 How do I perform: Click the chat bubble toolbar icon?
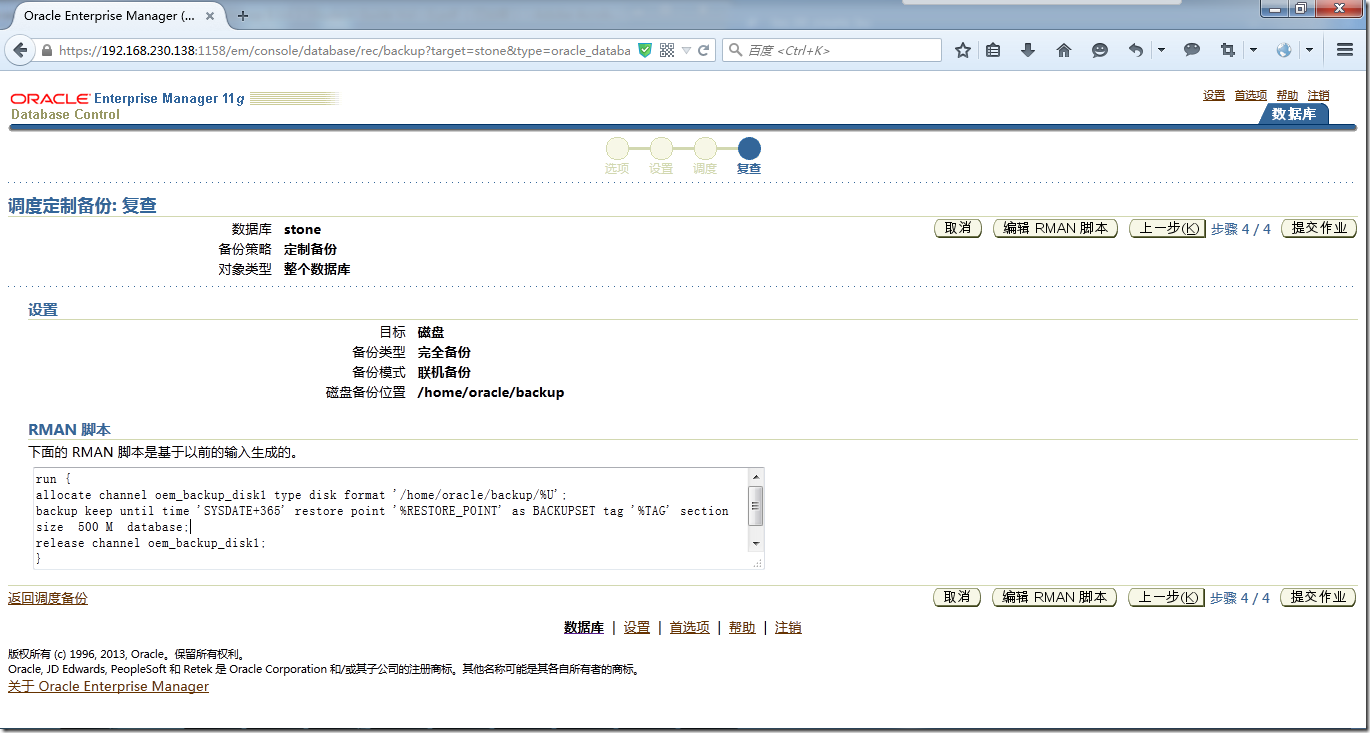[1192, 50]
